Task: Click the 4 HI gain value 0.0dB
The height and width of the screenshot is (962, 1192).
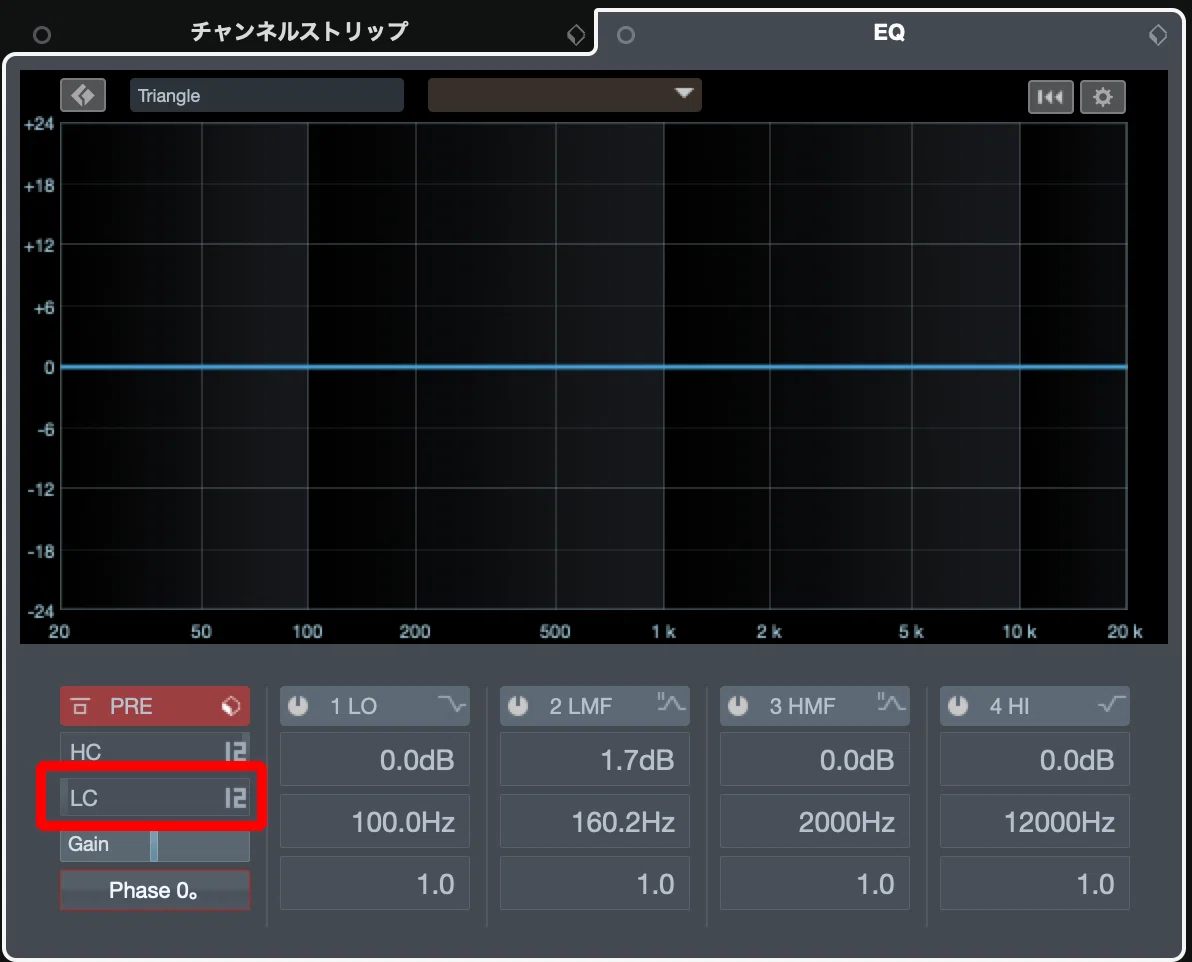Action: [x=1035, y=759]
